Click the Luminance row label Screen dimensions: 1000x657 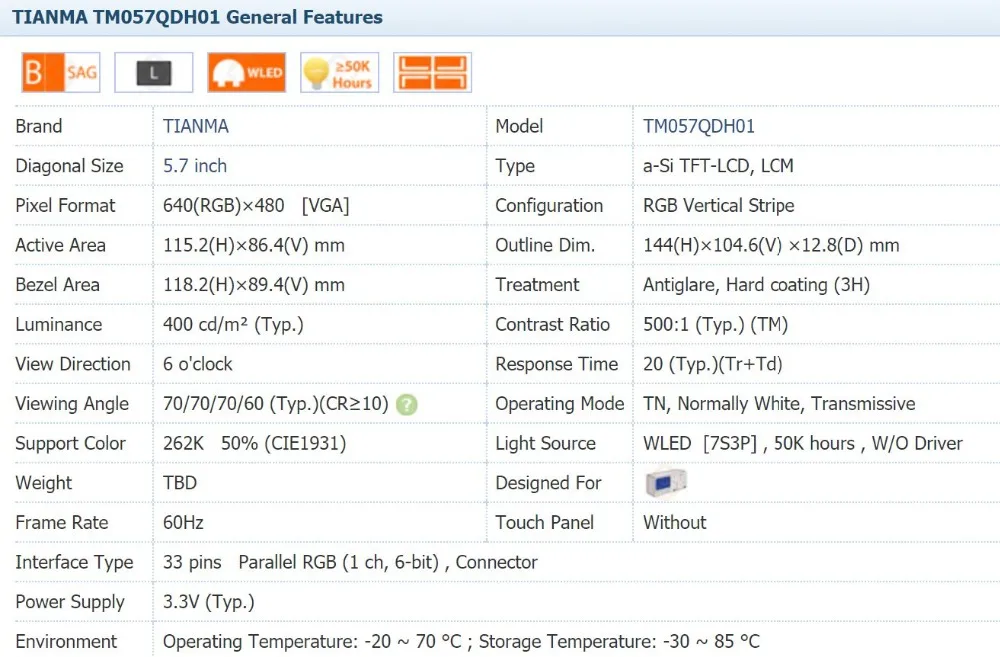pos(59,324)
